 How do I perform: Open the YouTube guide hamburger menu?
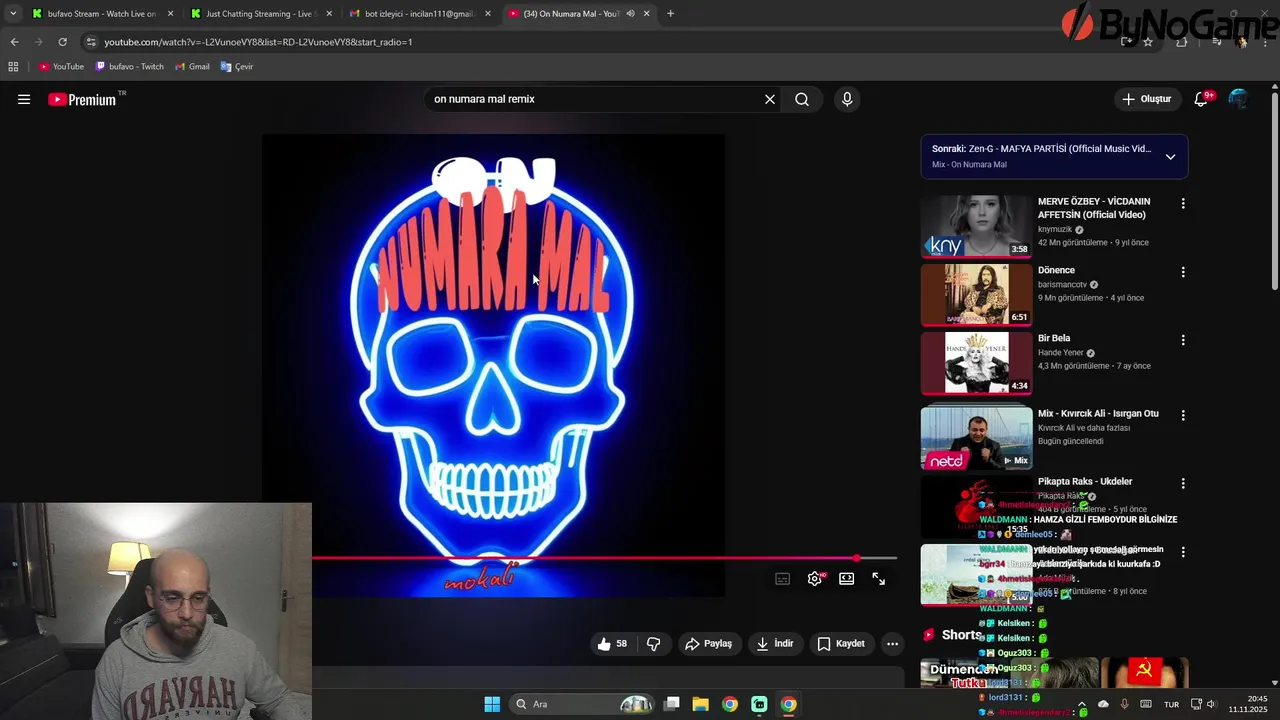click(x=24, y=99)
